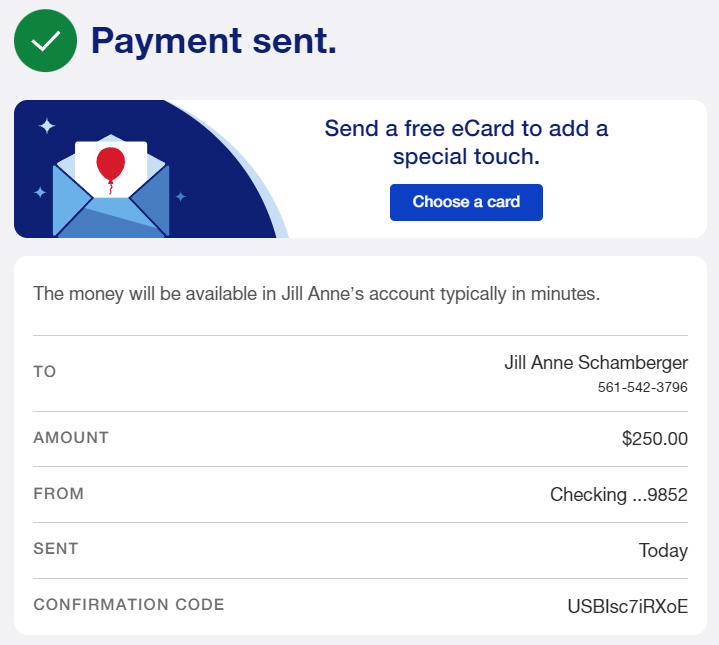Click the money availability message text

[x=316, y=294]
